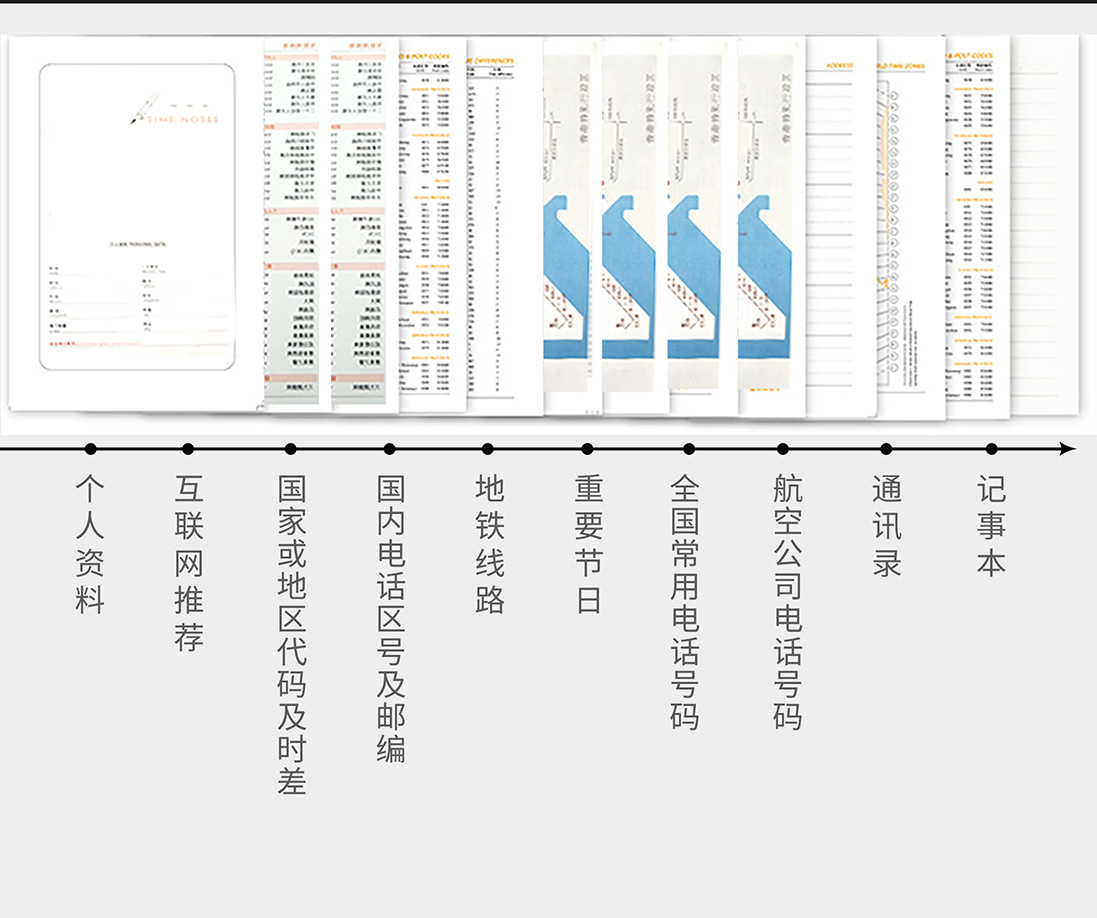Click the arrowhead at the timeline's end

click(1068, 449)
